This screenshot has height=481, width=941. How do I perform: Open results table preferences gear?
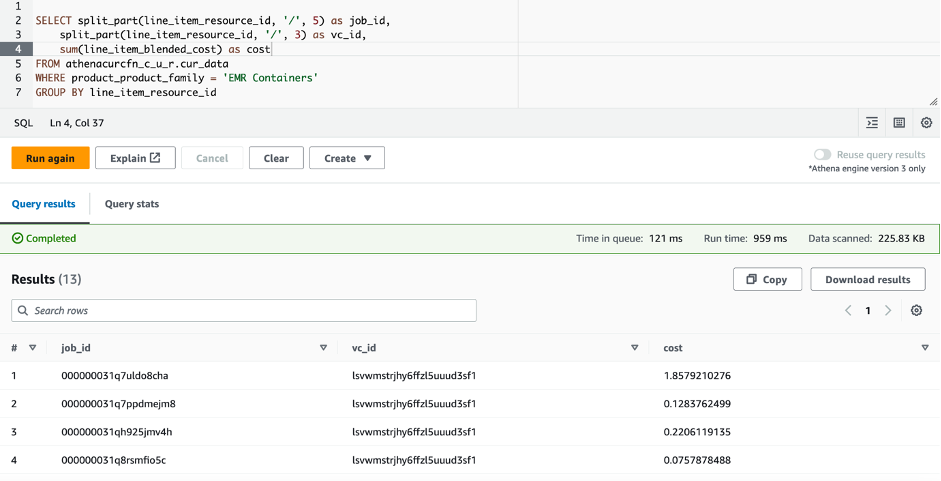916,310
